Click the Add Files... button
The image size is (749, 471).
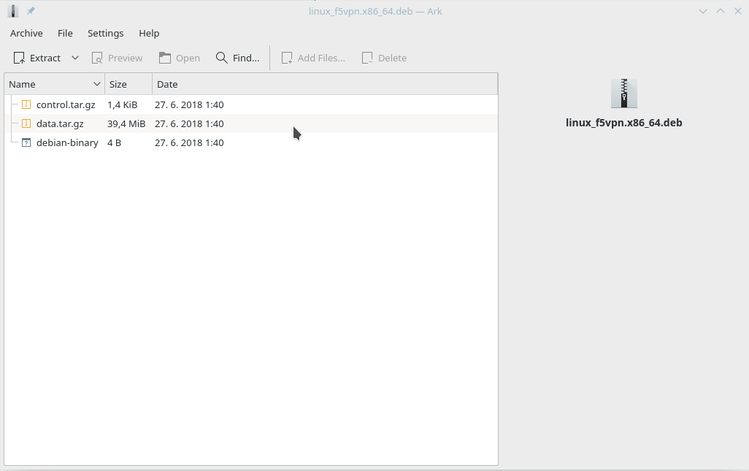[313, 58]
